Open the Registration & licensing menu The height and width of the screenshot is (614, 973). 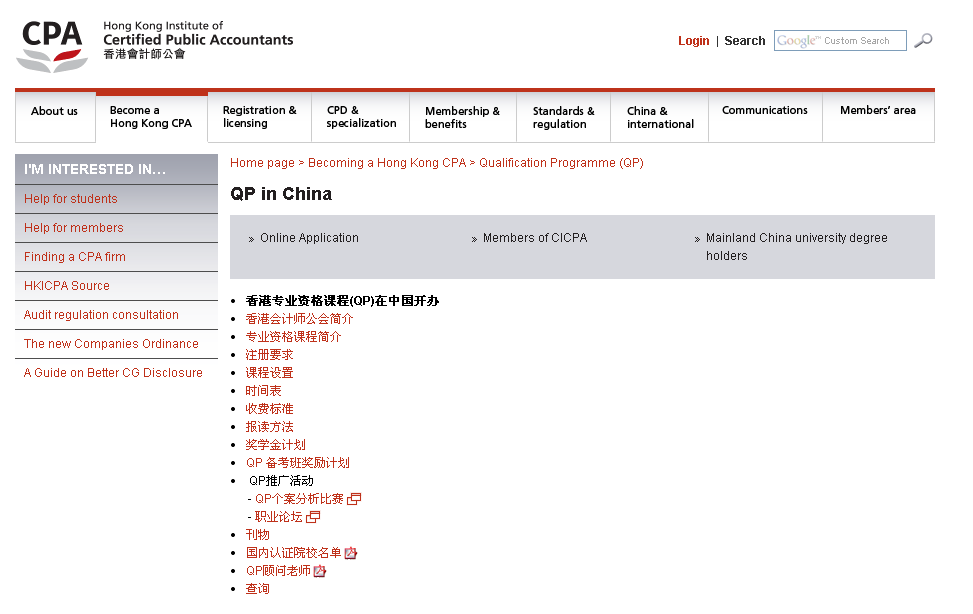click(258, 116)
